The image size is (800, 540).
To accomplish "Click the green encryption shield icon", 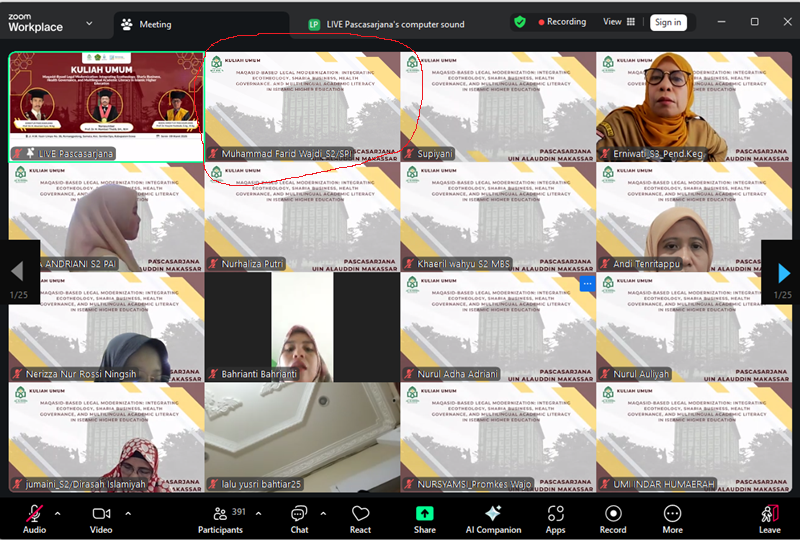I will [x=520, y=22].
